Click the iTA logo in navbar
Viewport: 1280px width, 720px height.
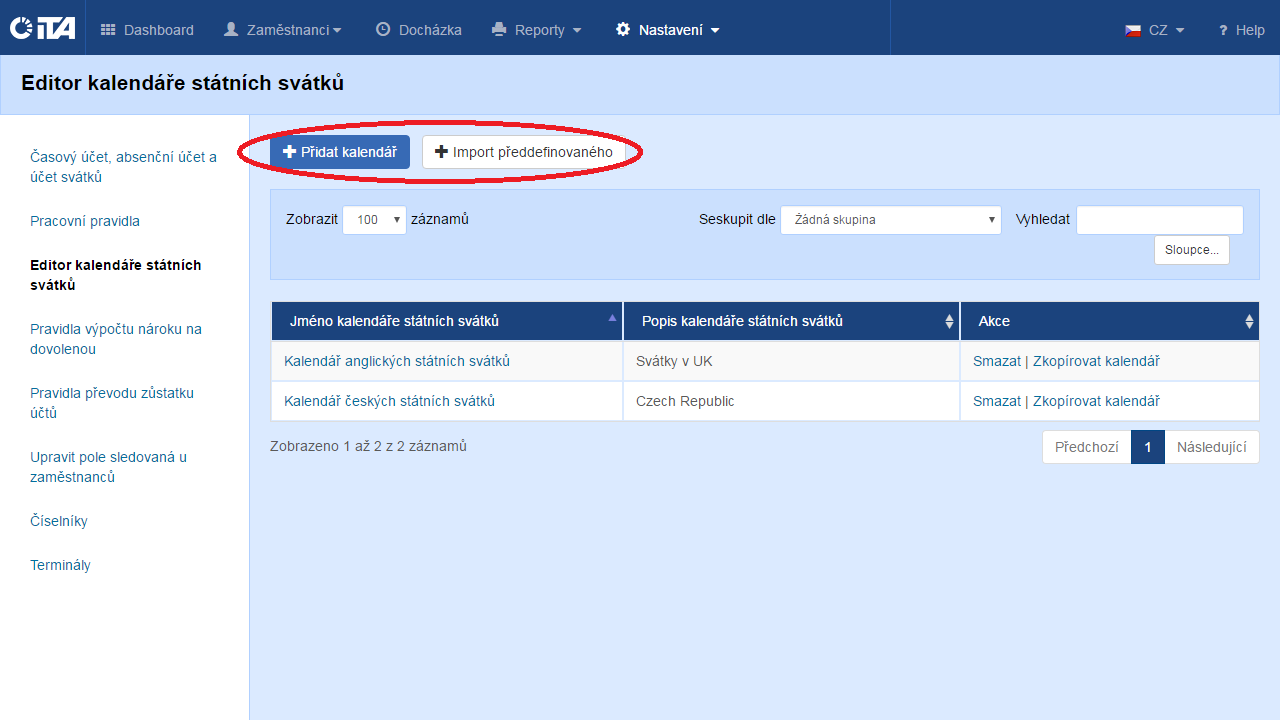[42, 29]
